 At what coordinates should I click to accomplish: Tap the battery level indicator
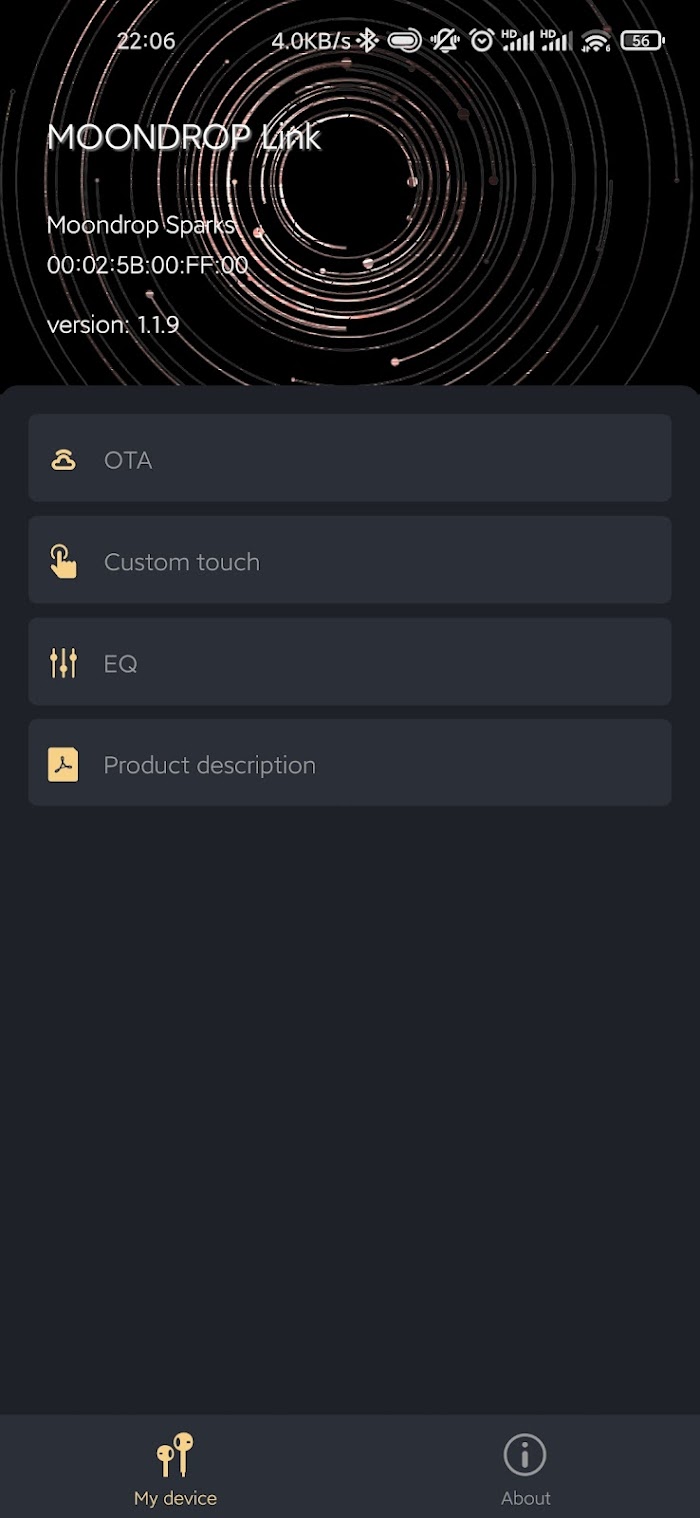click(x=641, y=41)
